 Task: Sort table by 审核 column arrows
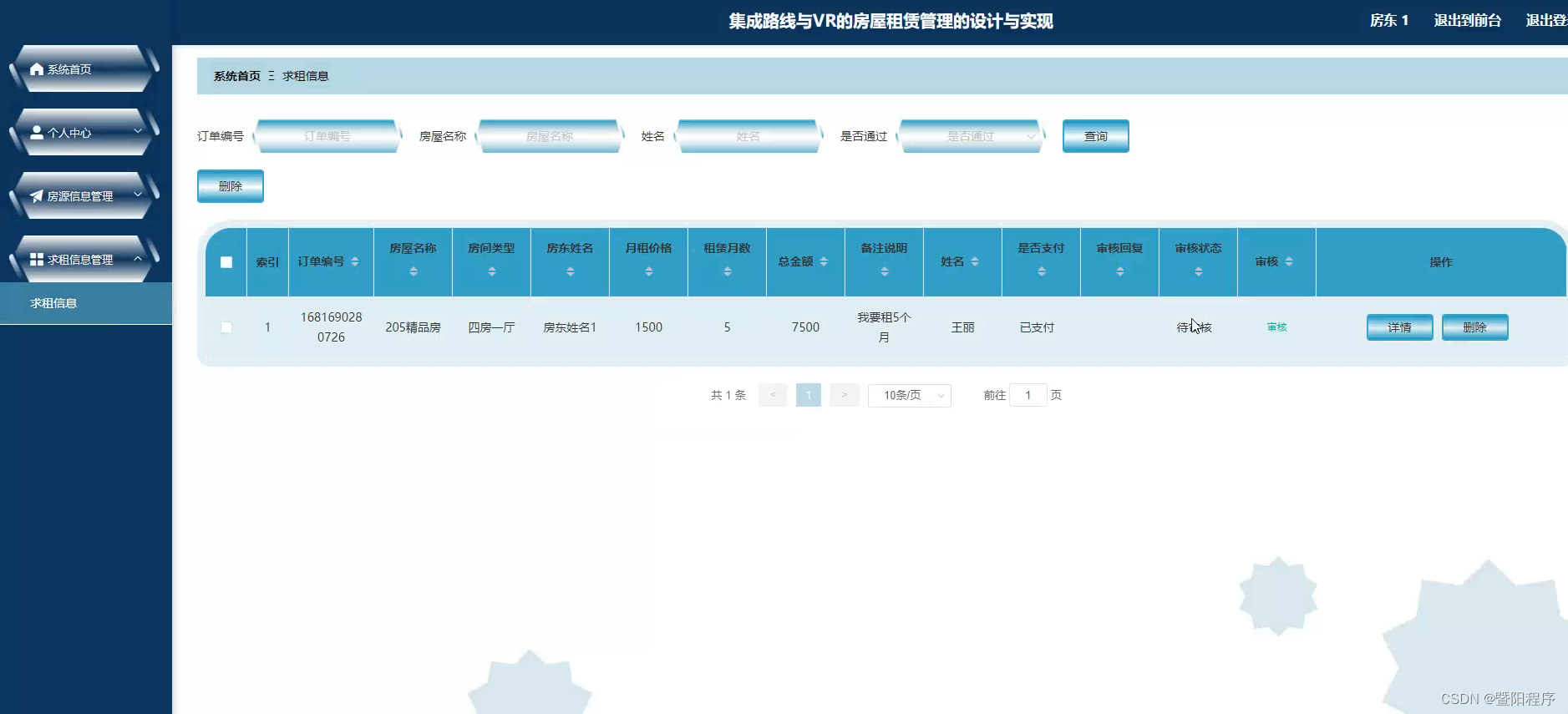click(1289, 261)
